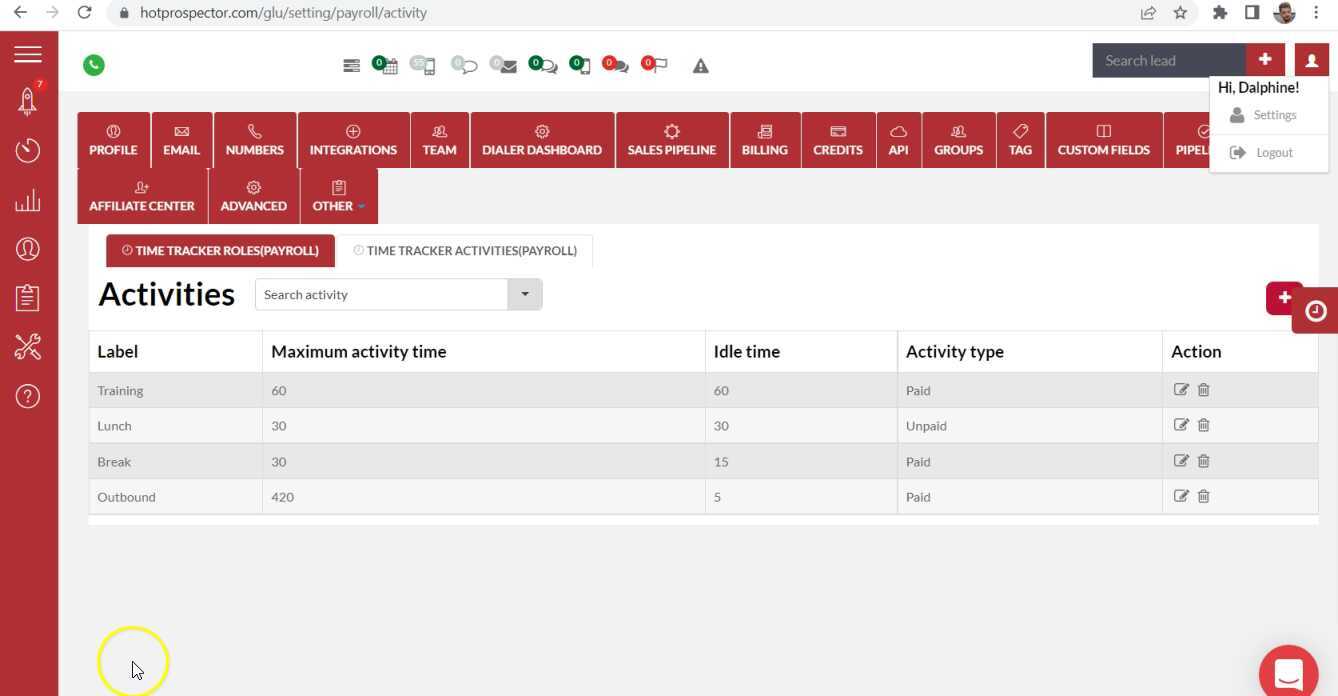Expand the OTHER settings dropdown
Image resolution: width=1338 pixels, height=696 pixels.
pos(339,195)
